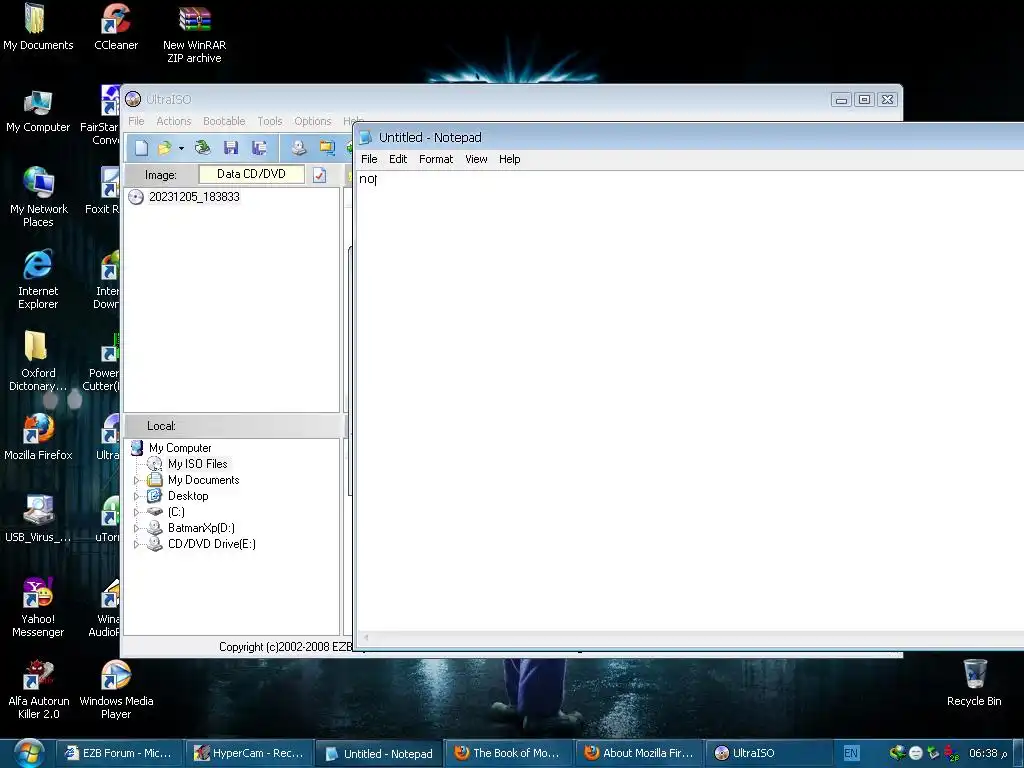This screenshot has height=768, width=1024.
Task: Click the Data CD/DVD image type field
Action: (x=251, y=174)
